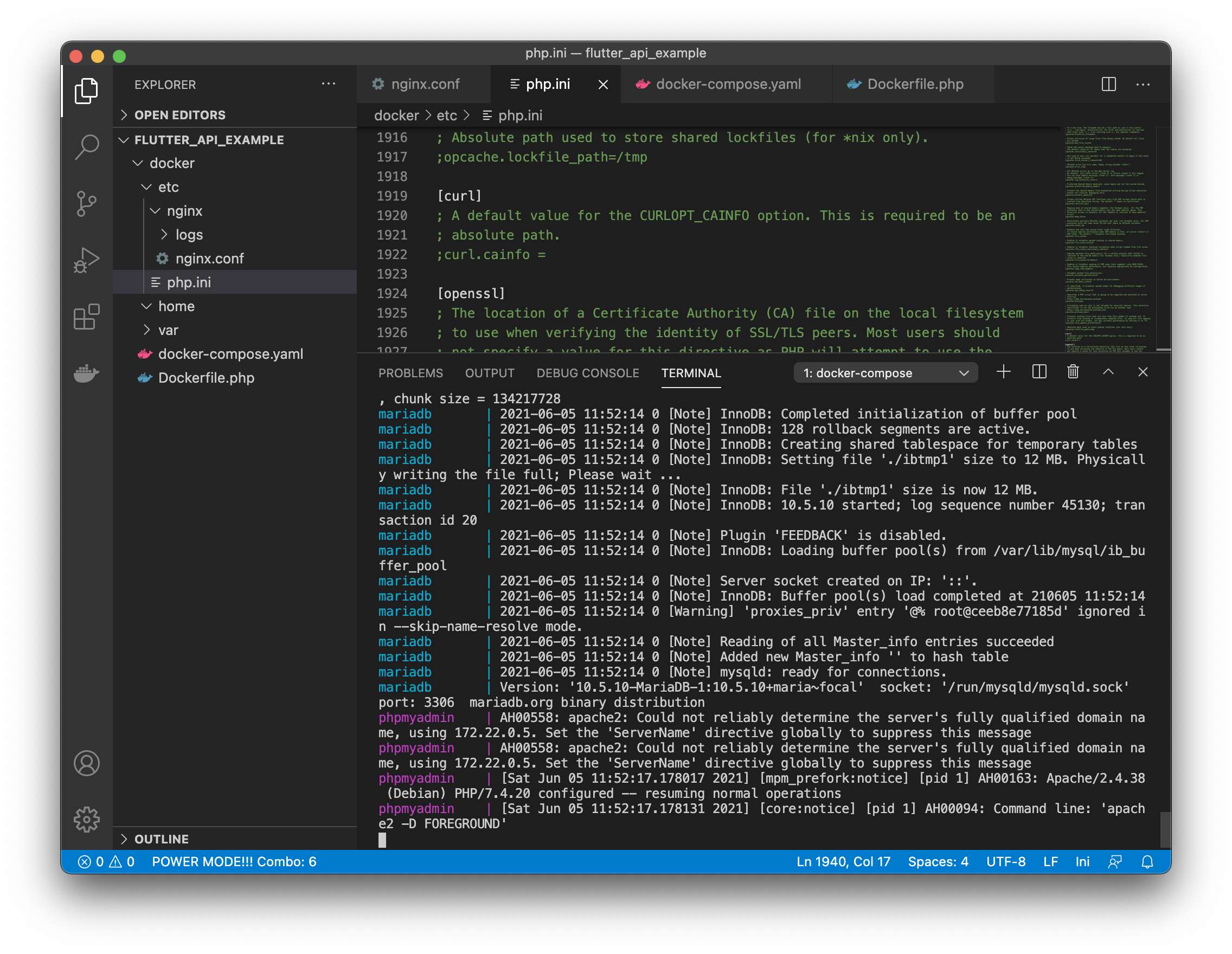This screenshot has width=1232, height=954.
Task: Switch to the PROBLEMS panel tab
Action: (410, 373)
